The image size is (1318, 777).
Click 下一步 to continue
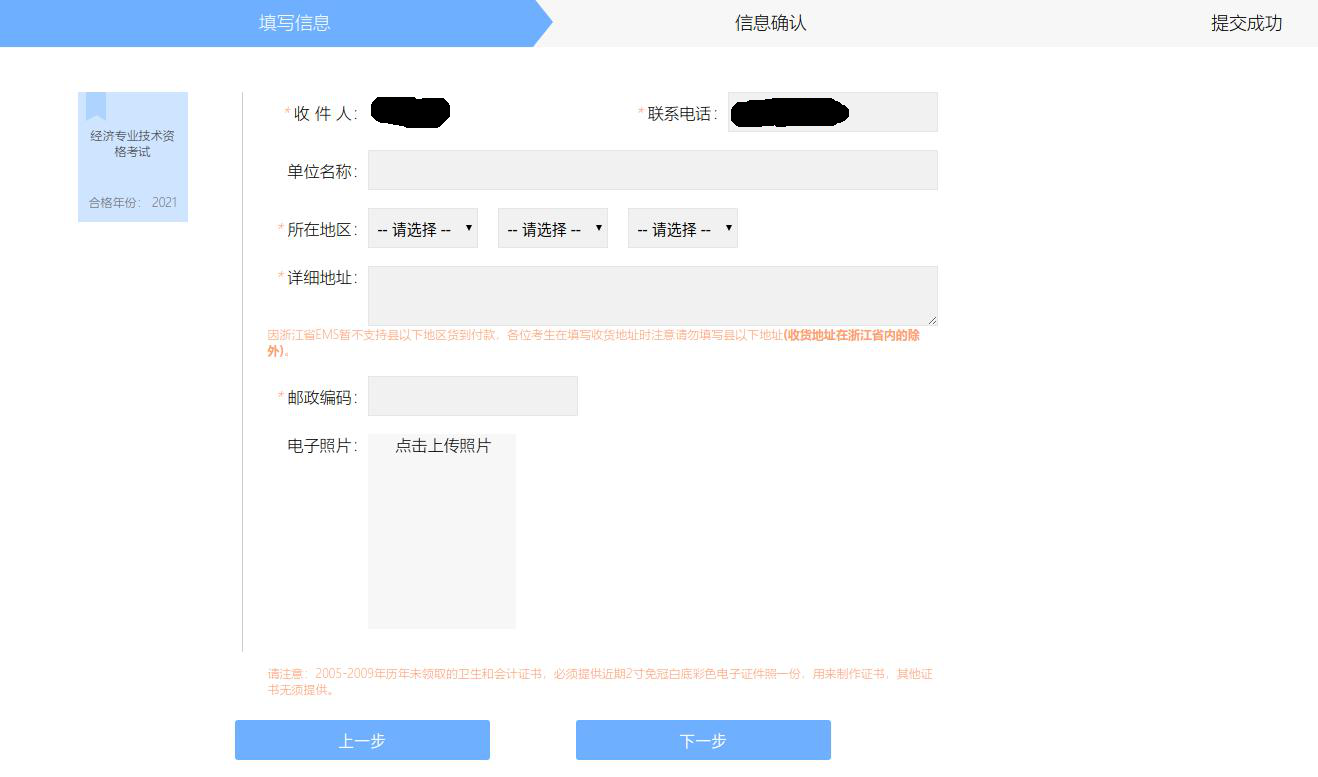(703, 740)
